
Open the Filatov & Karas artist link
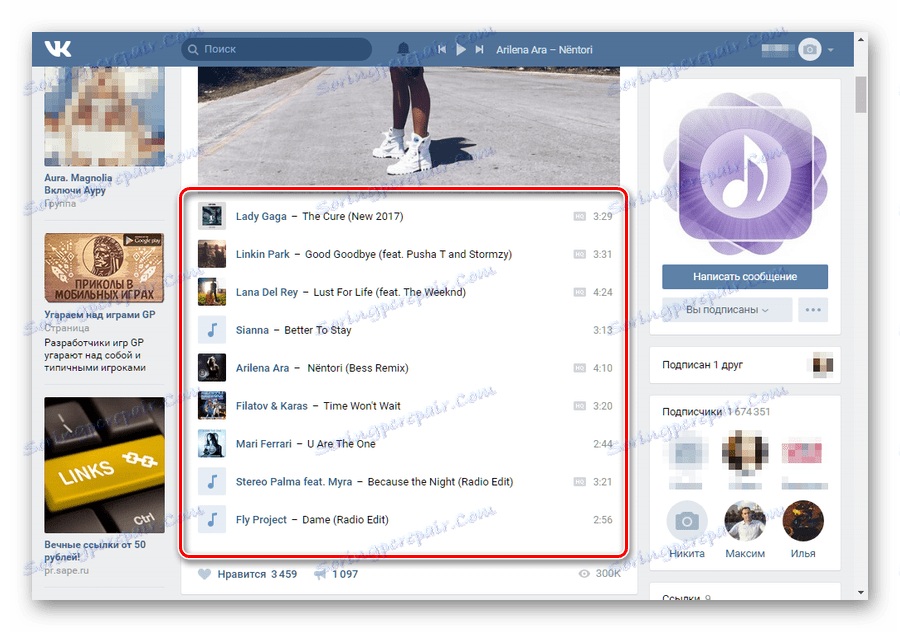click(271, 406)
